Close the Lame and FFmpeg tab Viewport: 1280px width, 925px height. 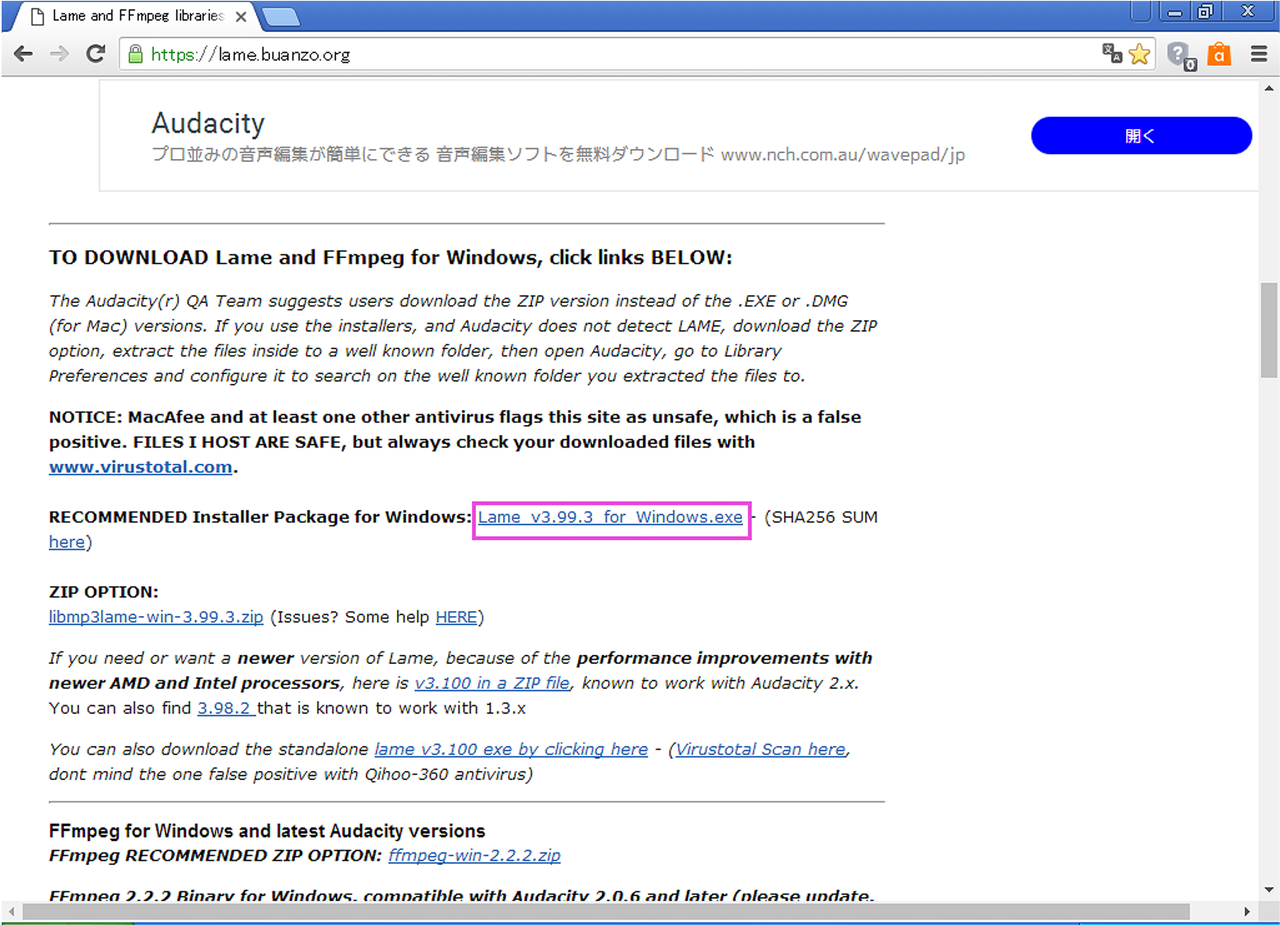(x=241, y=17)
